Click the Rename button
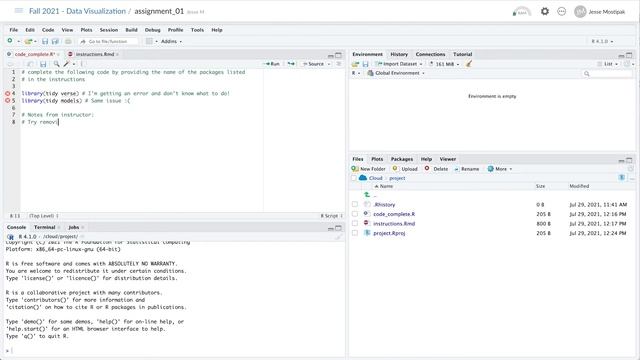 pos(467,169)
